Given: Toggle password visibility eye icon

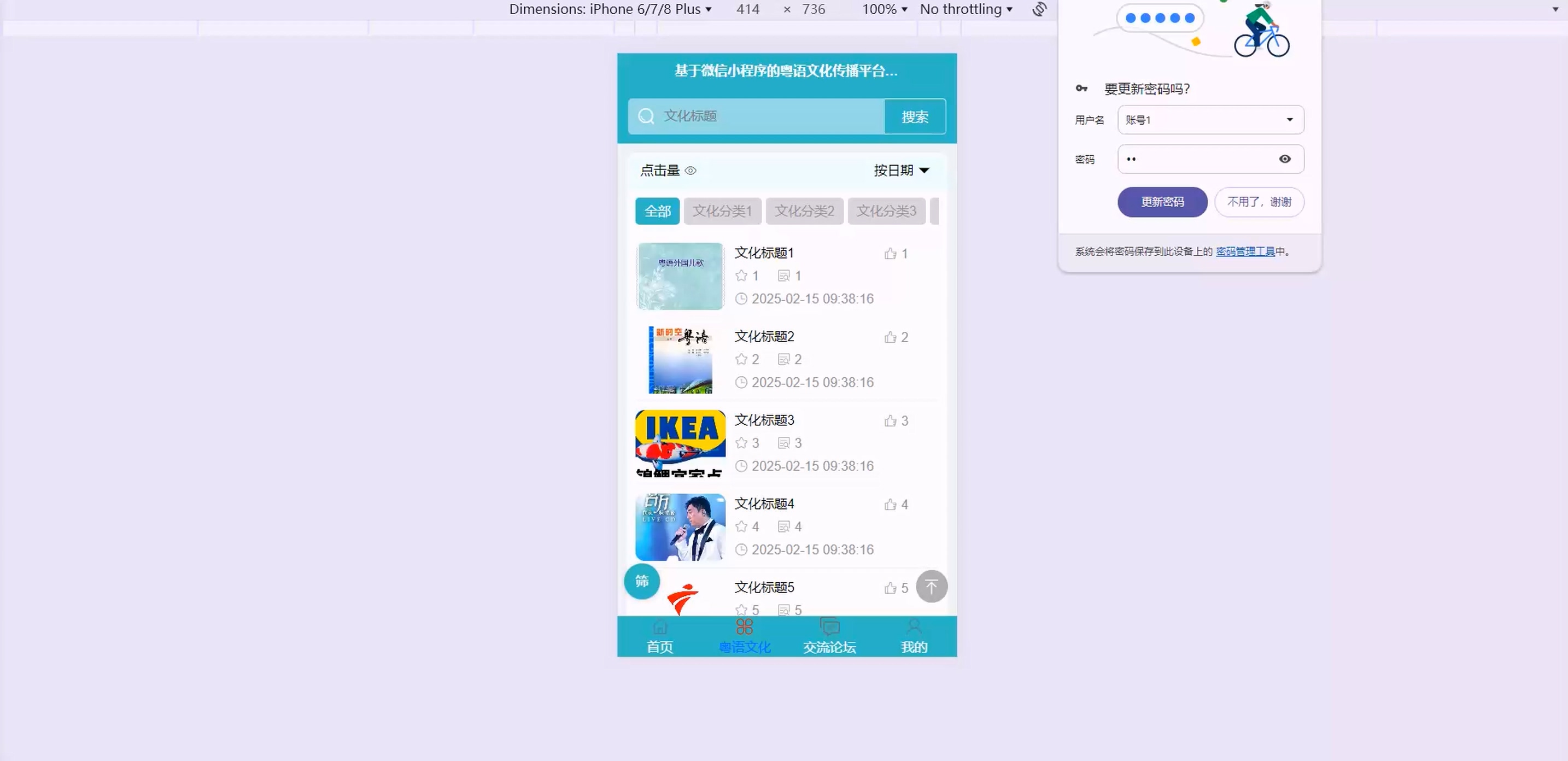Looking at the screenshot, I should pyautogui.click(x=1284, y=159).
